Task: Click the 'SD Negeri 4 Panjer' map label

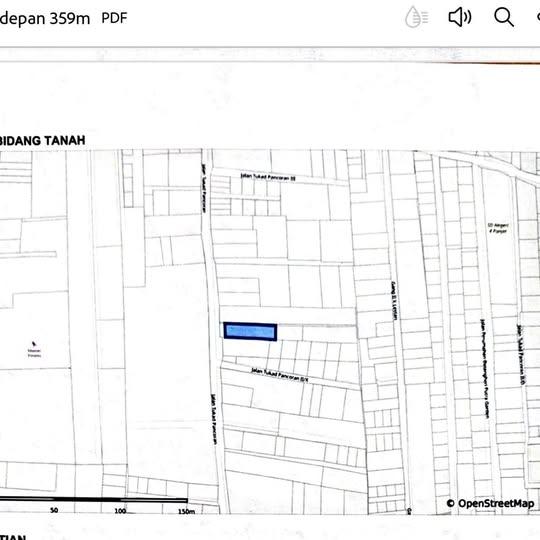Action: [498, 228]
